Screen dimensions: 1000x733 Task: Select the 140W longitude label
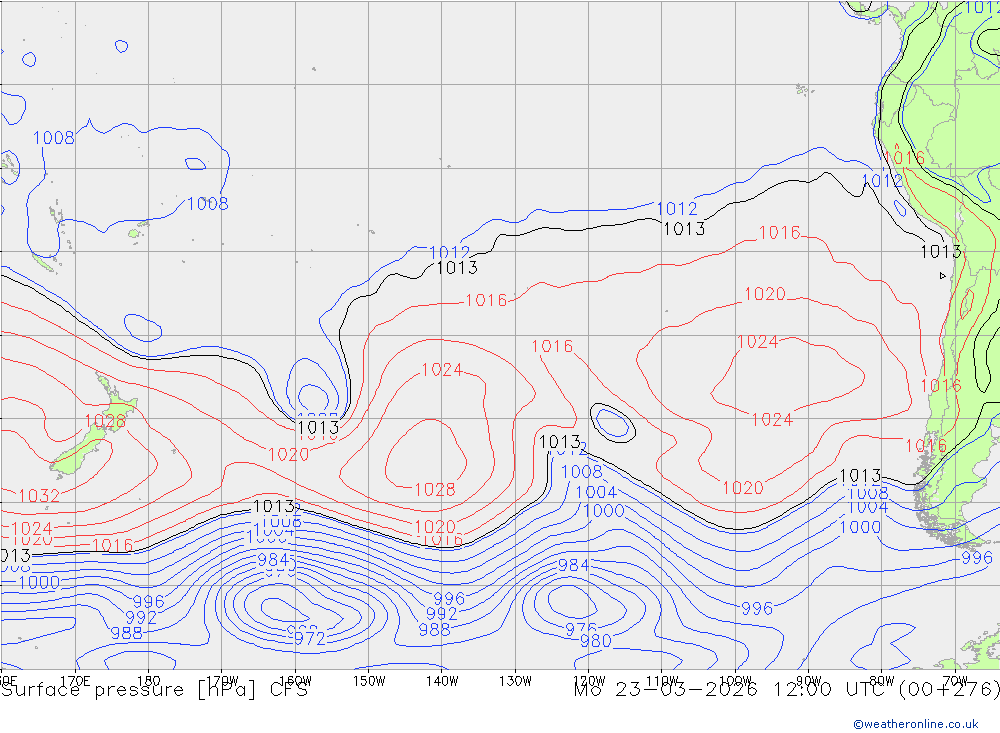(442, 681)
